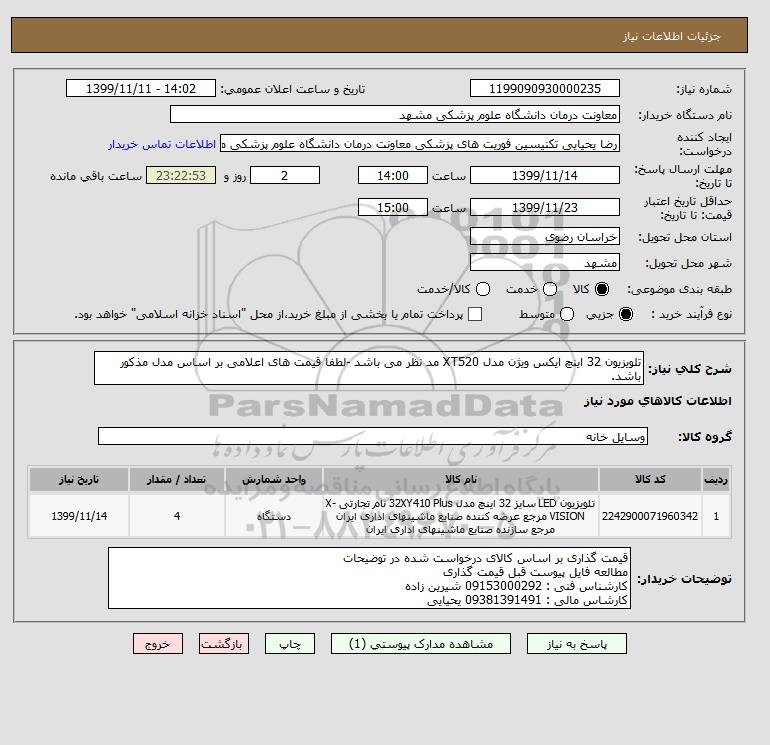Click unit cell دستگاه
770x745 pixels.
[274, 516]
